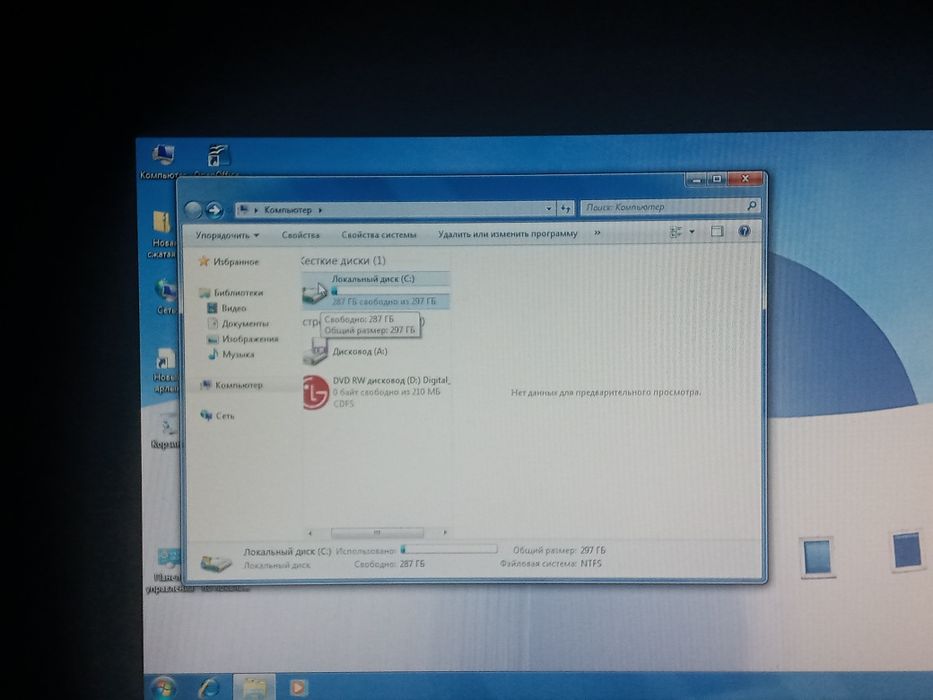The image size is (933, 700).
Task: Click the NTFS file system value
Action: point(591,563)
